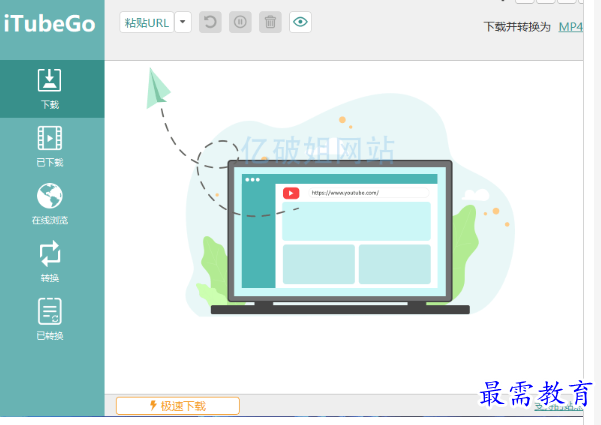Click the iTubeGo logo
This screenshot has width=601, height=425.
pos(49,24)
